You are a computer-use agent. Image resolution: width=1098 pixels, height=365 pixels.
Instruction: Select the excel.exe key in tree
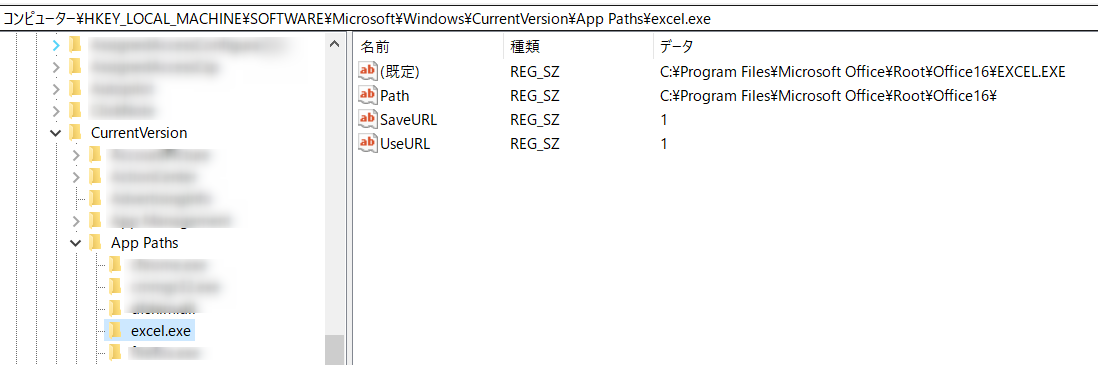click(x=161, y=330)
